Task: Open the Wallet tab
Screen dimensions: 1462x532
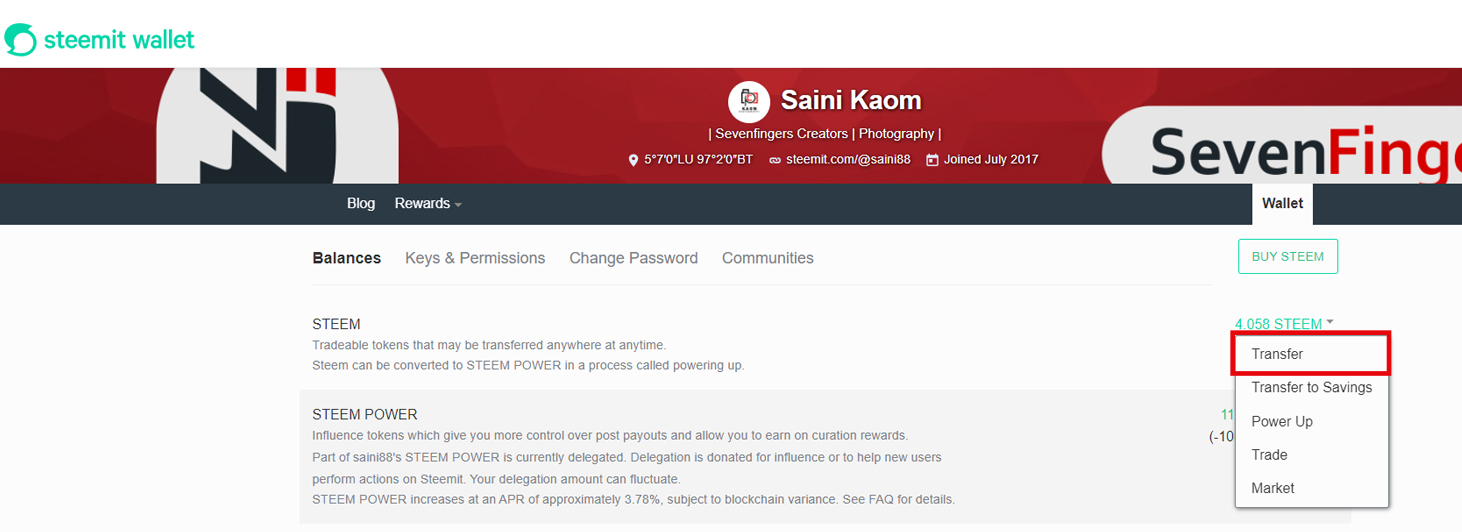Action: tap(1282, 204)
